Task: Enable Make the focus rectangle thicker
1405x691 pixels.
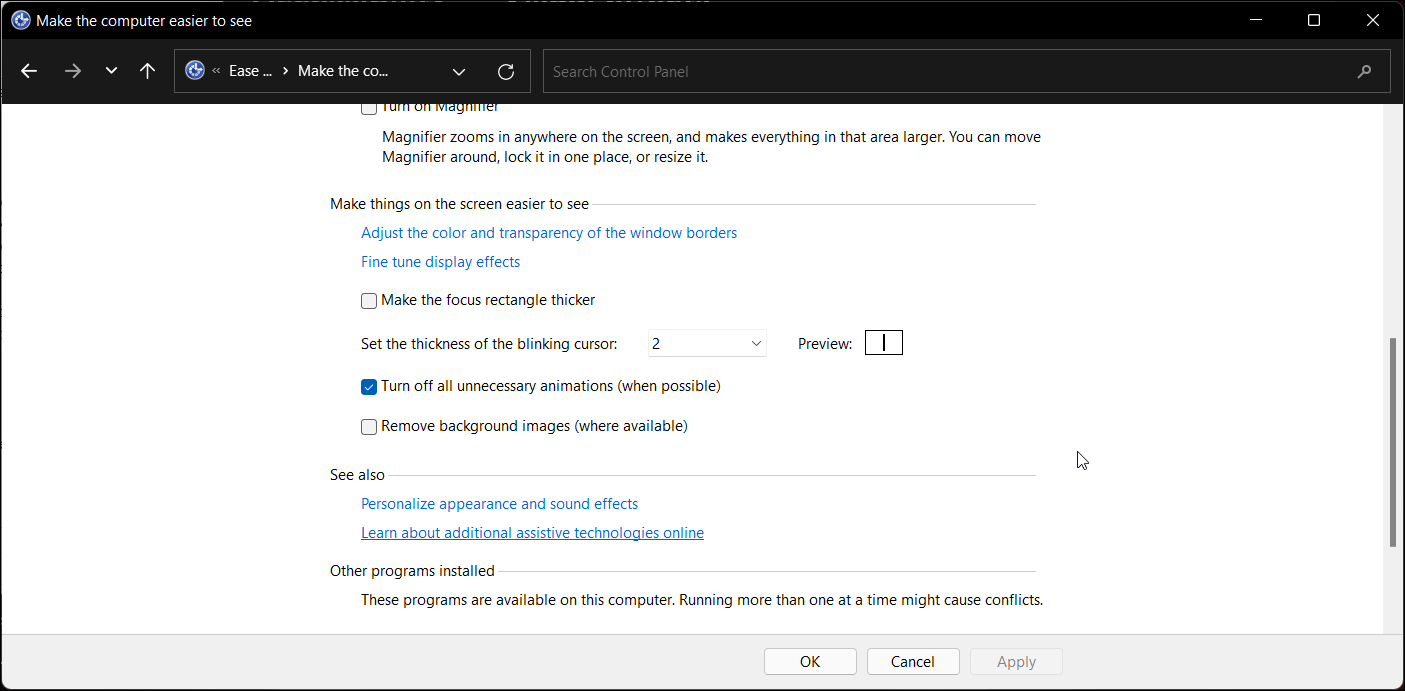Action: [369, 300]
